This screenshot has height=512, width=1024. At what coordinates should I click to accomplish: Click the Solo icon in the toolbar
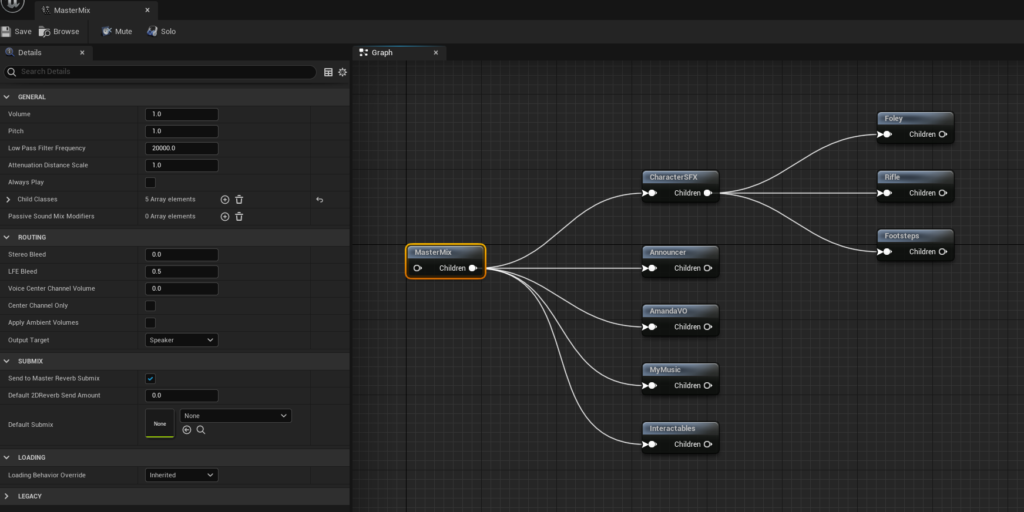[x=153, y=31]
